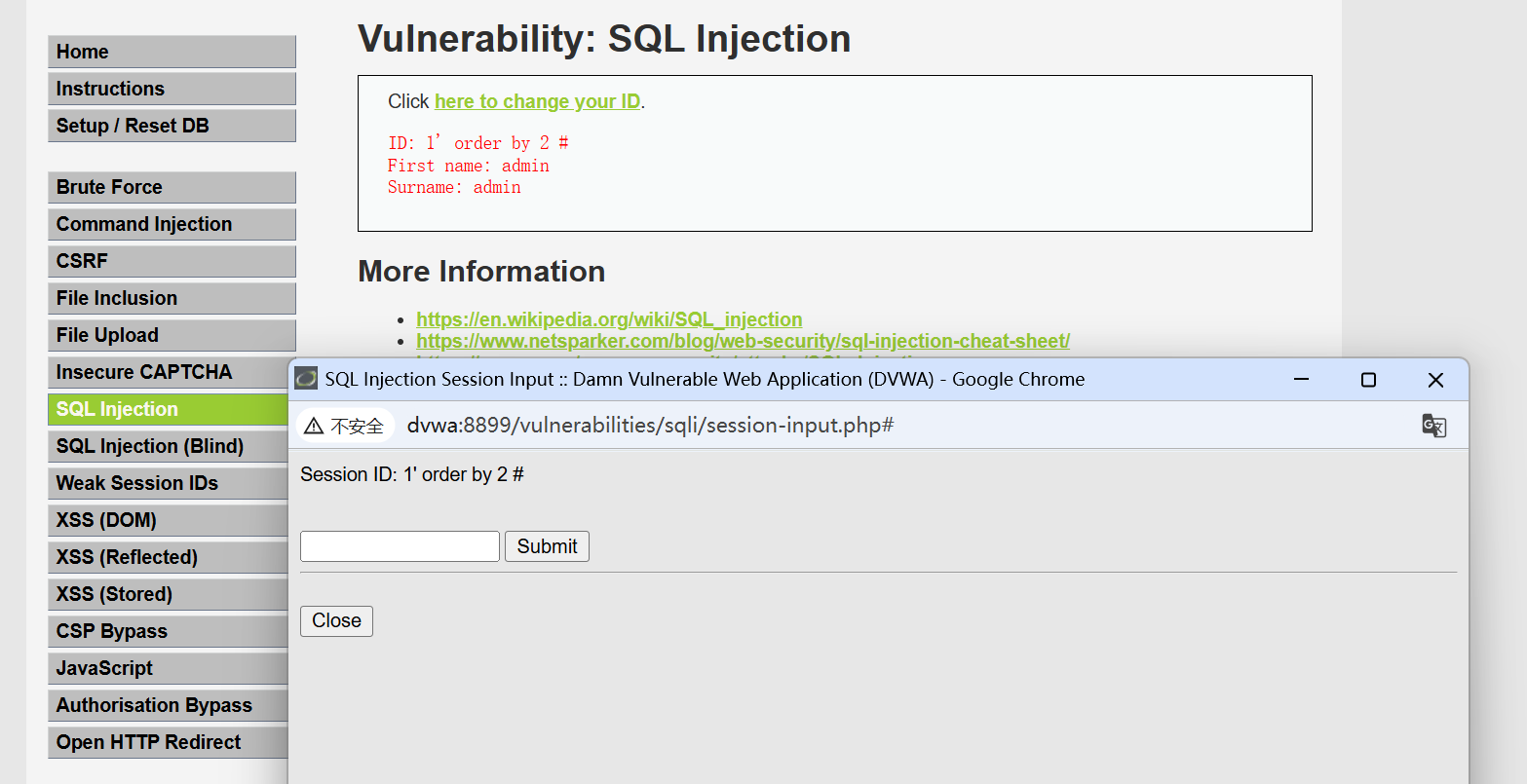Click the popup address bar URL
Screen dimensions: 1527x784
click(650, 426)
